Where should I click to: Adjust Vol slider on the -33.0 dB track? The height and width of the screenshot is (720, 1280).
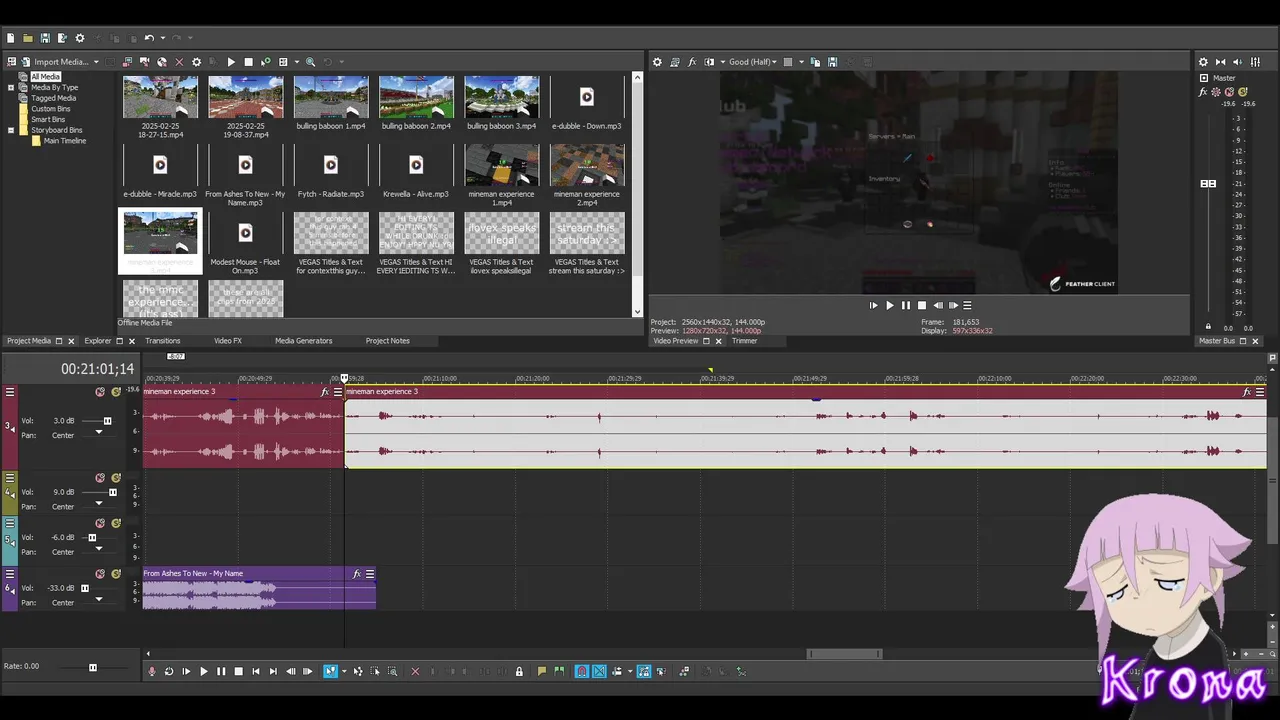pyautogui.click(x=85, y=588)
